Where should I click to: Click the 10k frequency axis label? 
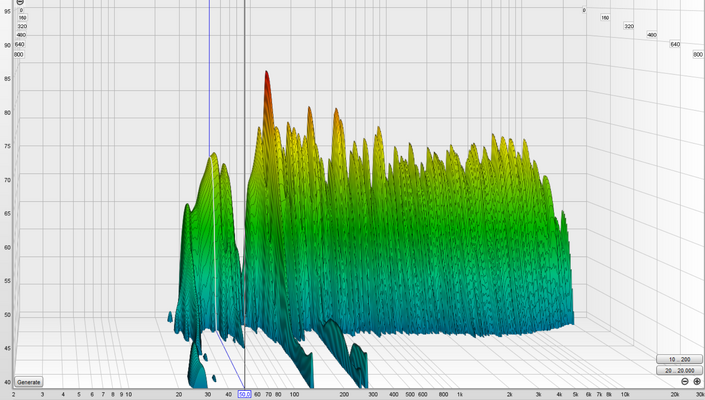[625, 395]
